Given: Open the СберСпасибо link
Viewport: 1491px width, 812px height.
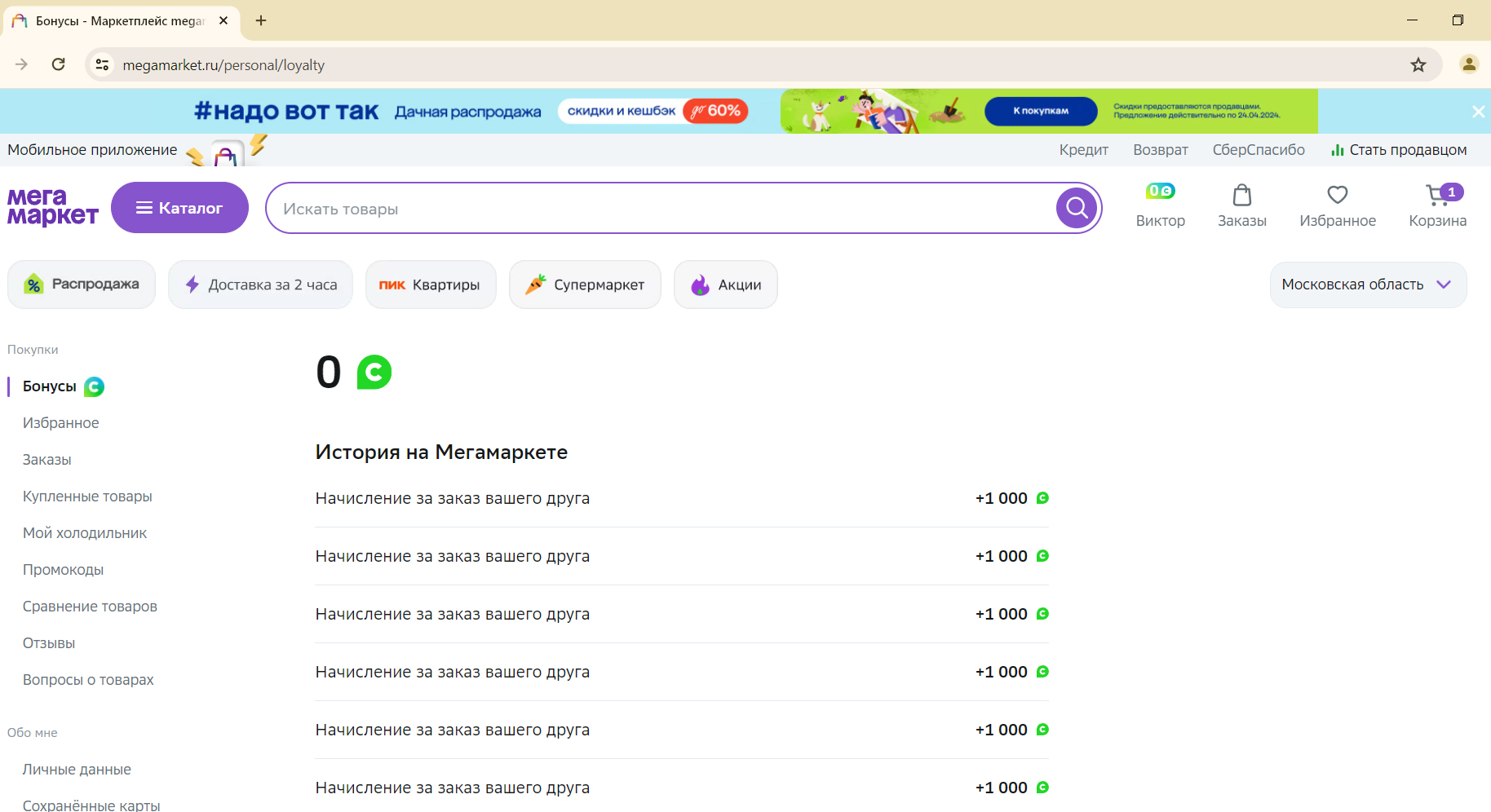Looking at the screenshot, I should (1259, 150).
